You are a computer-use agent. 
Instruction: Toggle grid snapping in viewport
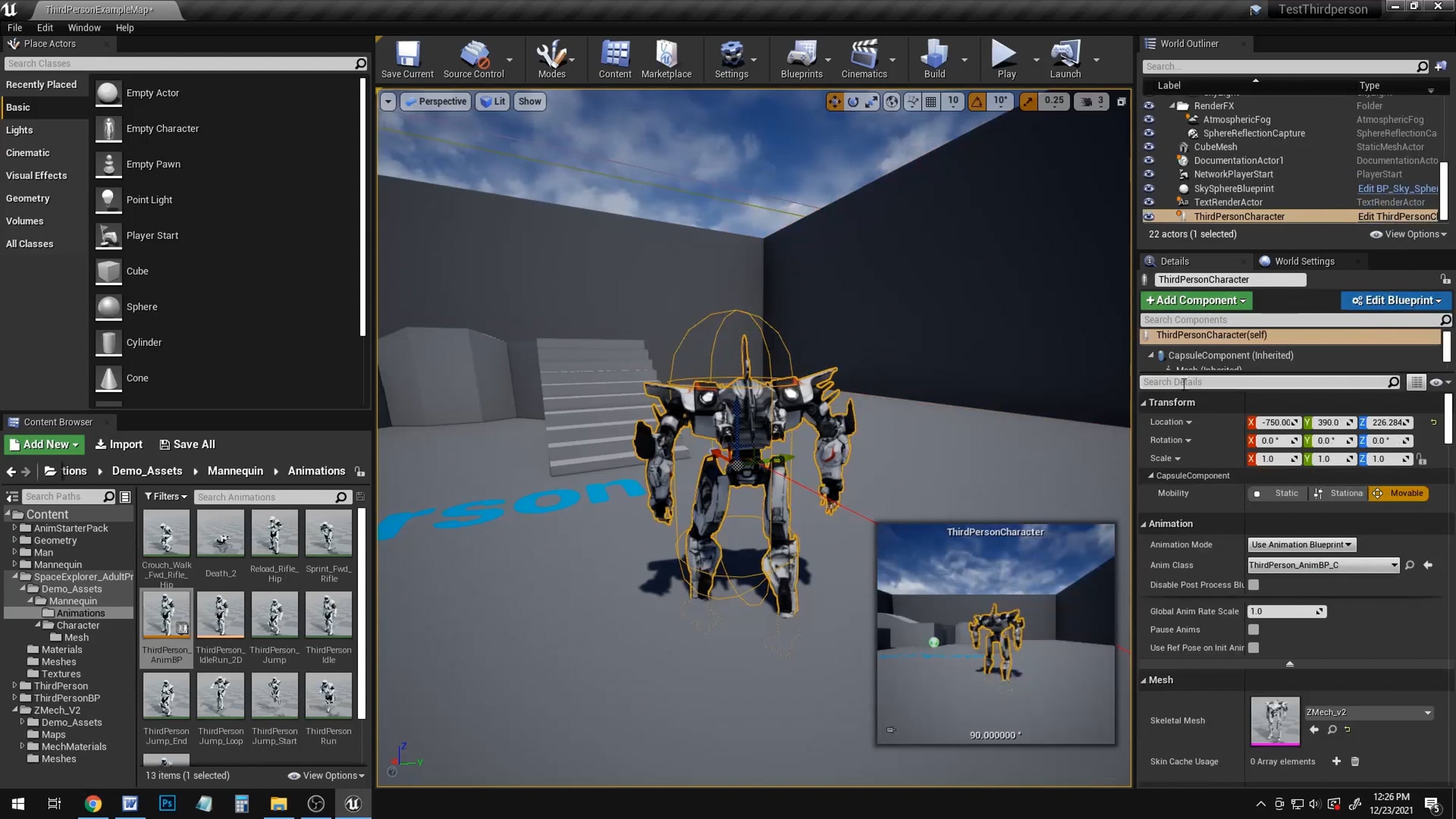pos(931,102)
